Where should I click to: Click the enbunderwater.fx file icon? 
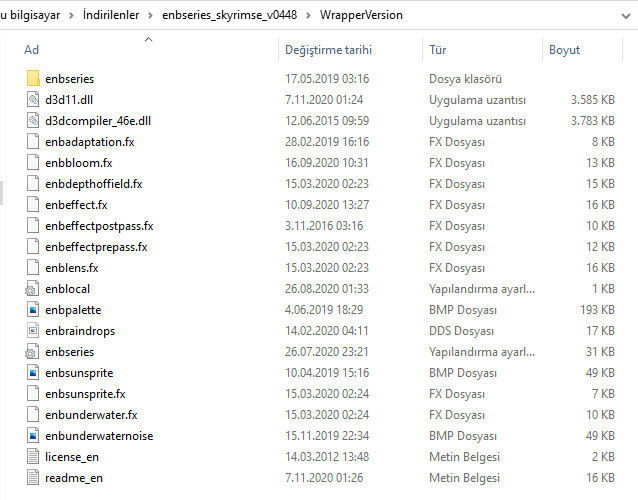coord(33,415)
